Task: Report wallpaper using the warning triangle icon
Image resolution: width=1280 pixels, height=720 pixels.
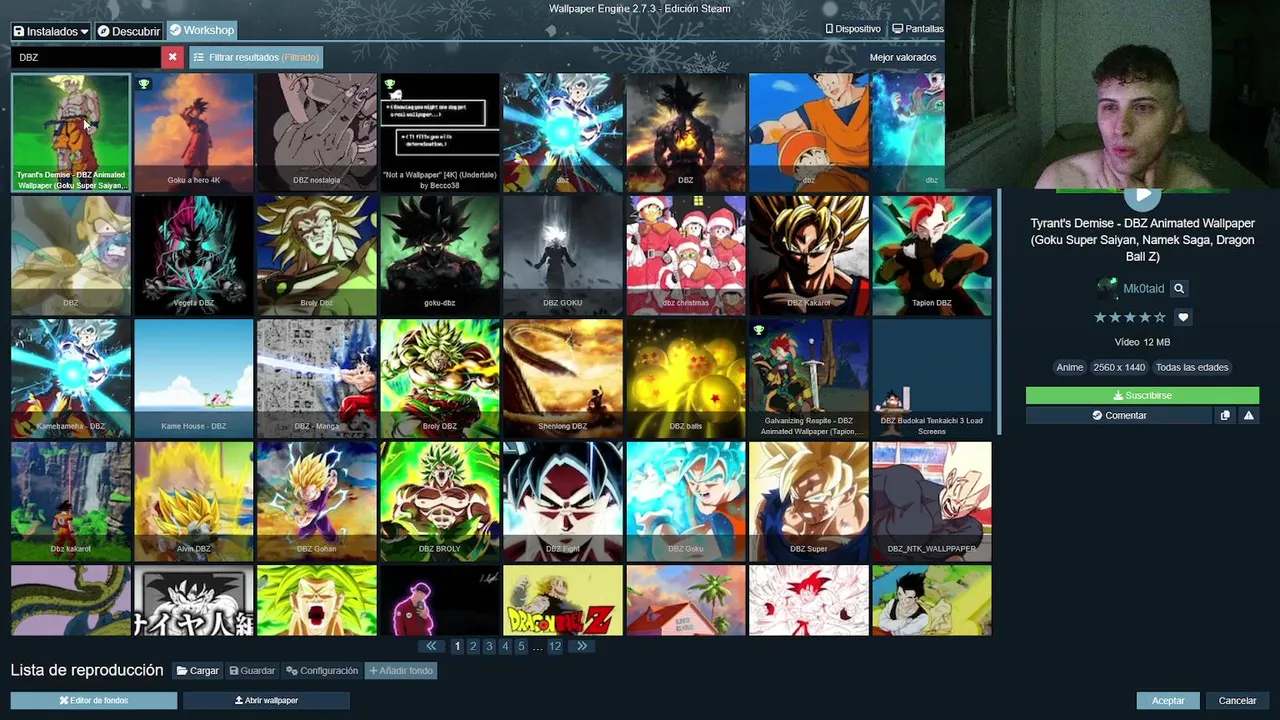Action: point(1248,415)
